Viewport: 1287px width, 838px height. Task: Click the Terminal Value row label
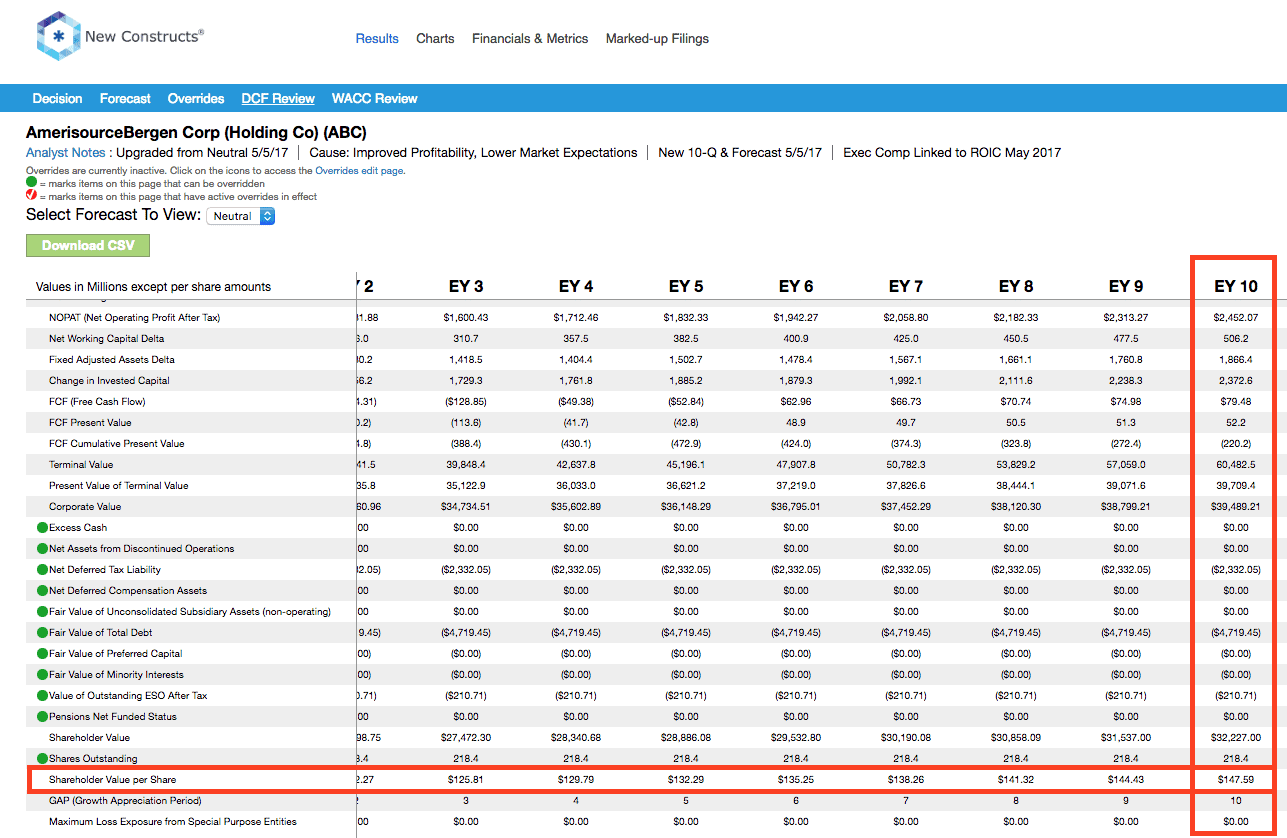[81, 465]
